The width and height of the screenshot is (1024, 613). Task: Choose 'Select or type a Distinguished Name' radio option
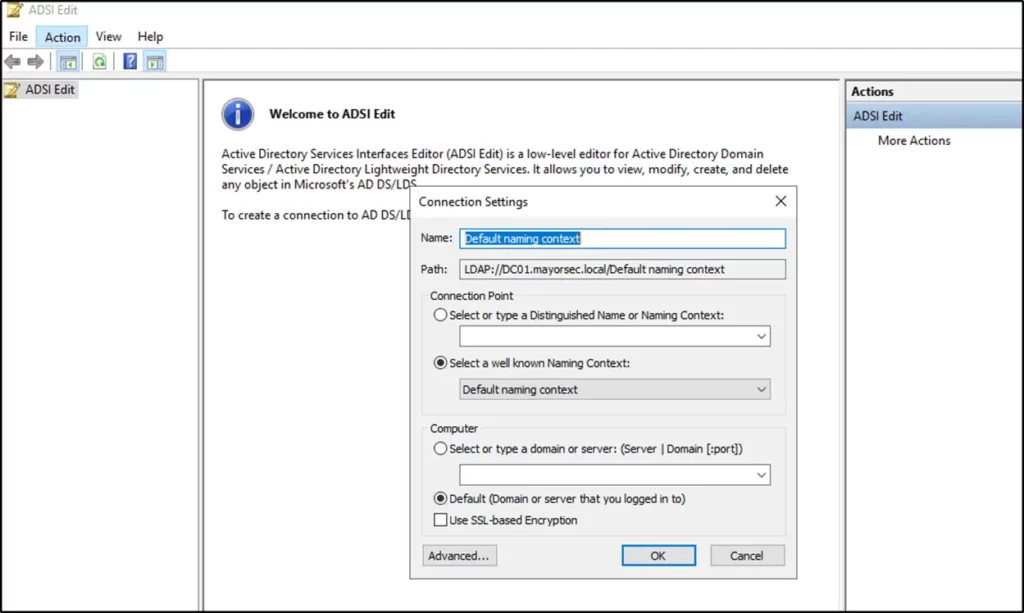pyautogui.click(x=441, y=315)
